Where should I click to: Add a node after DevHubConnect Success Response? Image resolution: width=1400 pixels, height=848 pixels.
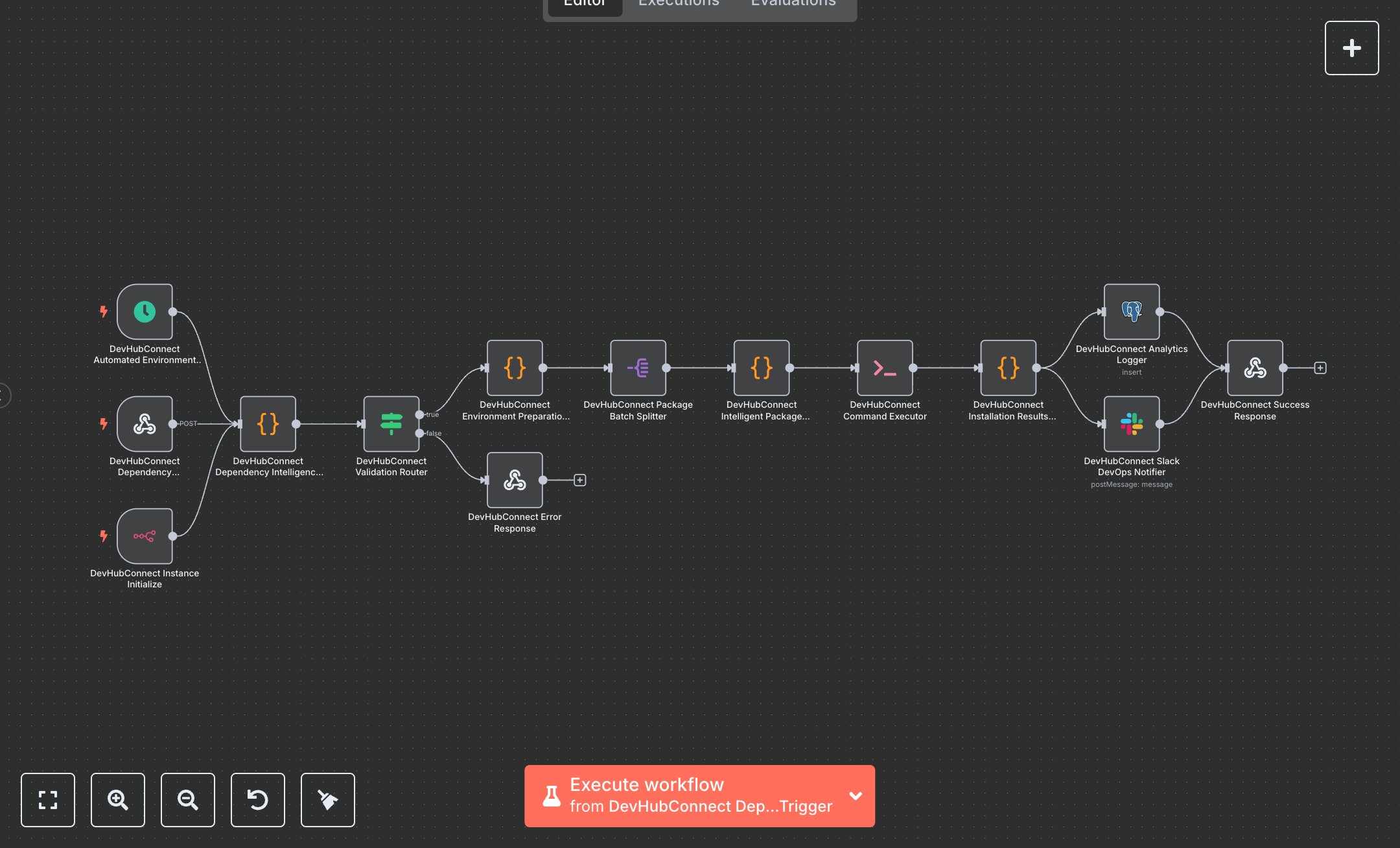tap(1320, 367)
